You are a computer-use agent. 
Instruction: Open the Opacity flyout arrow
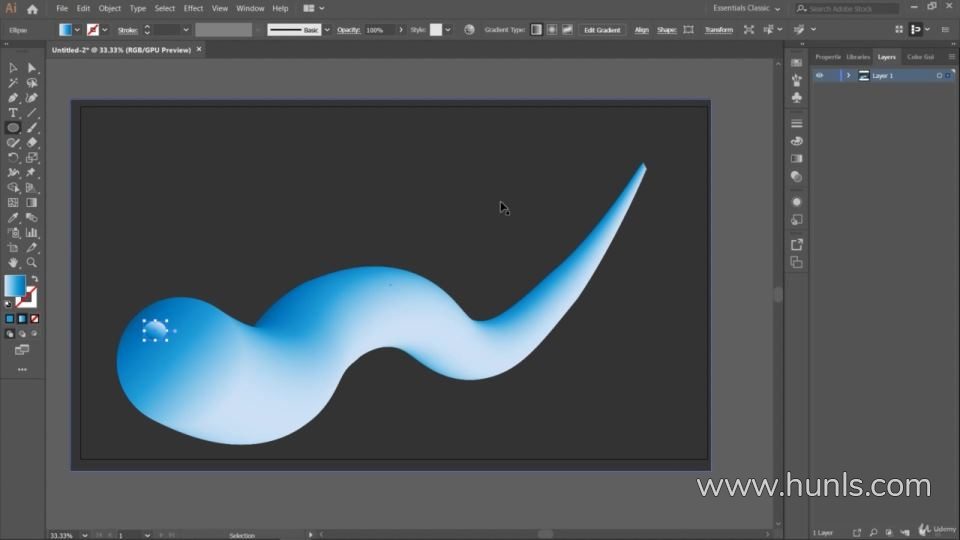click(x=402, y=30)
